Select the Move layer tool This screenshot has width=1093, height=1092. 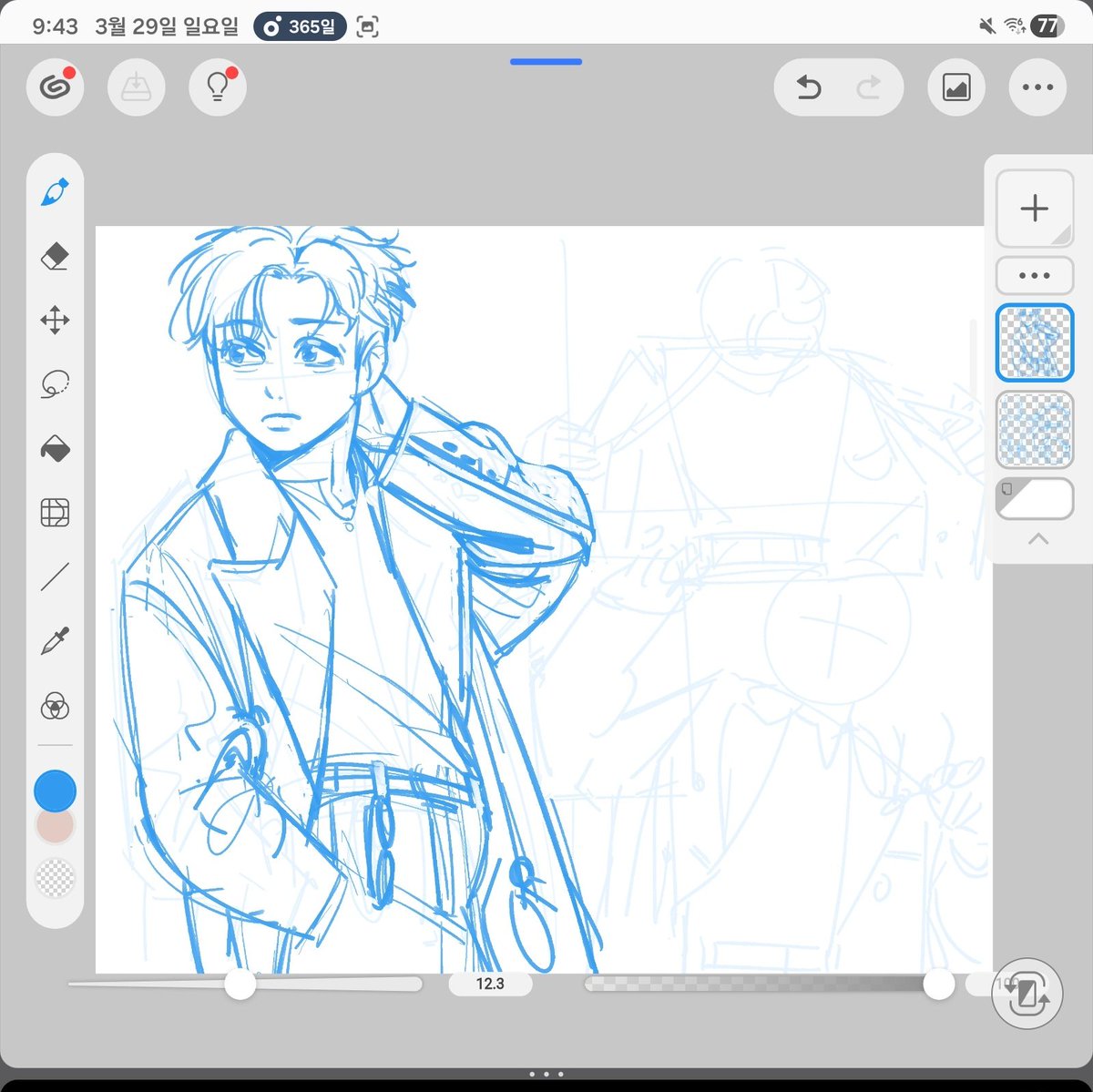coord(55,321)
